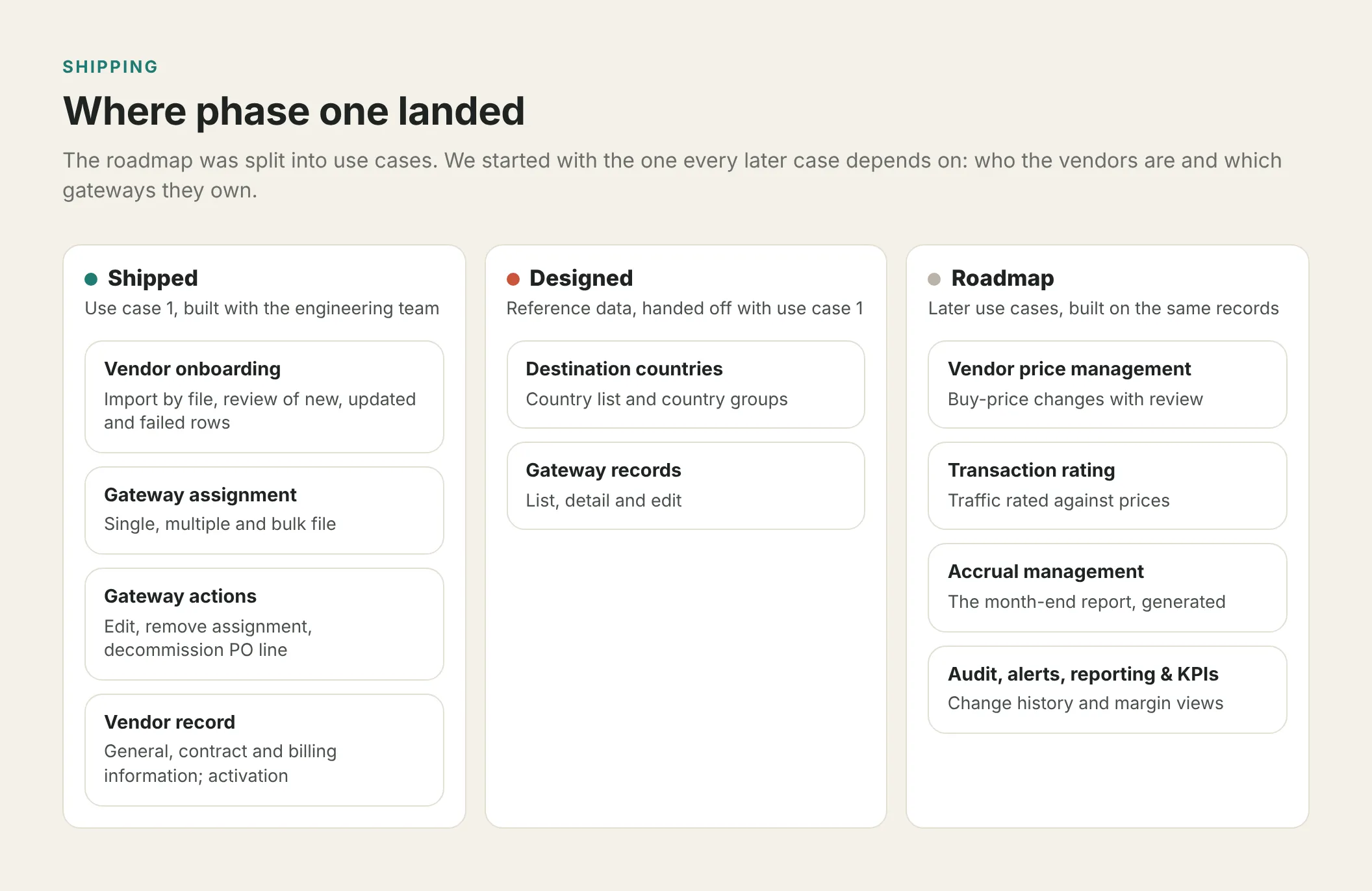Open the Vendor onboarding card

pos(264,397)
